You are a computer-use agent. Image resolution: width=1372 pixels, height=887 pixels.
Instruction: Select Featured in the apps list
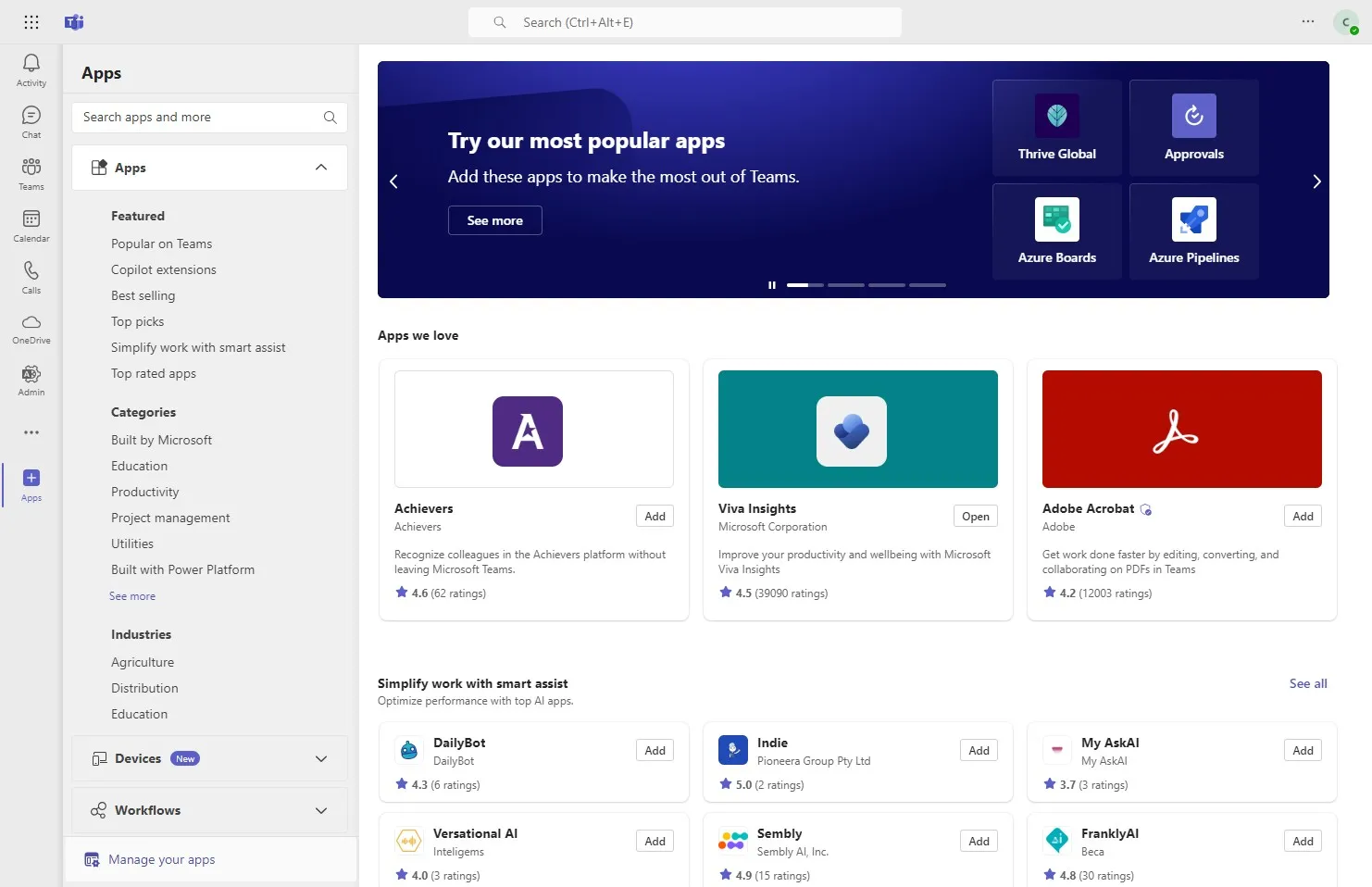[x=138, y=216]
